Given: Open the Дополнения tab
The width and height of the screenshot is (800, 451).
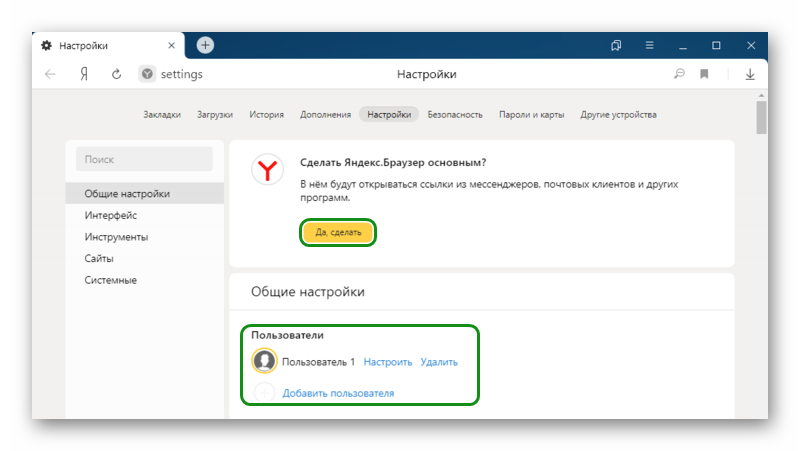Looking at the screenshot, I should [326, 114].
